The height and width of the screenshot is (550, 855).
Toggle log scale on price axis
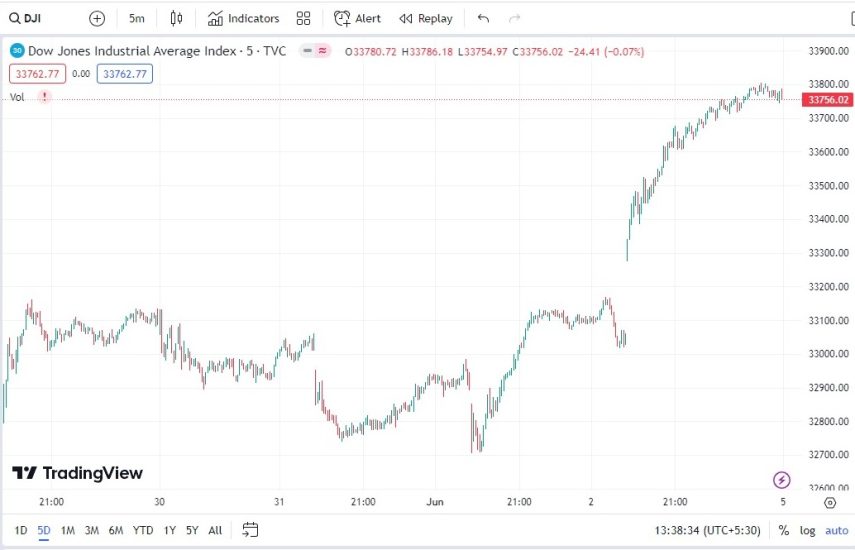(807, 530)
